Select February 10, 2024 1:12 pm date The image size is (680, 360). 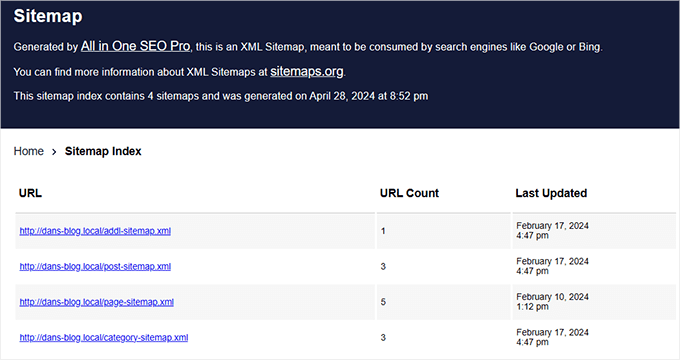point(552,302)
